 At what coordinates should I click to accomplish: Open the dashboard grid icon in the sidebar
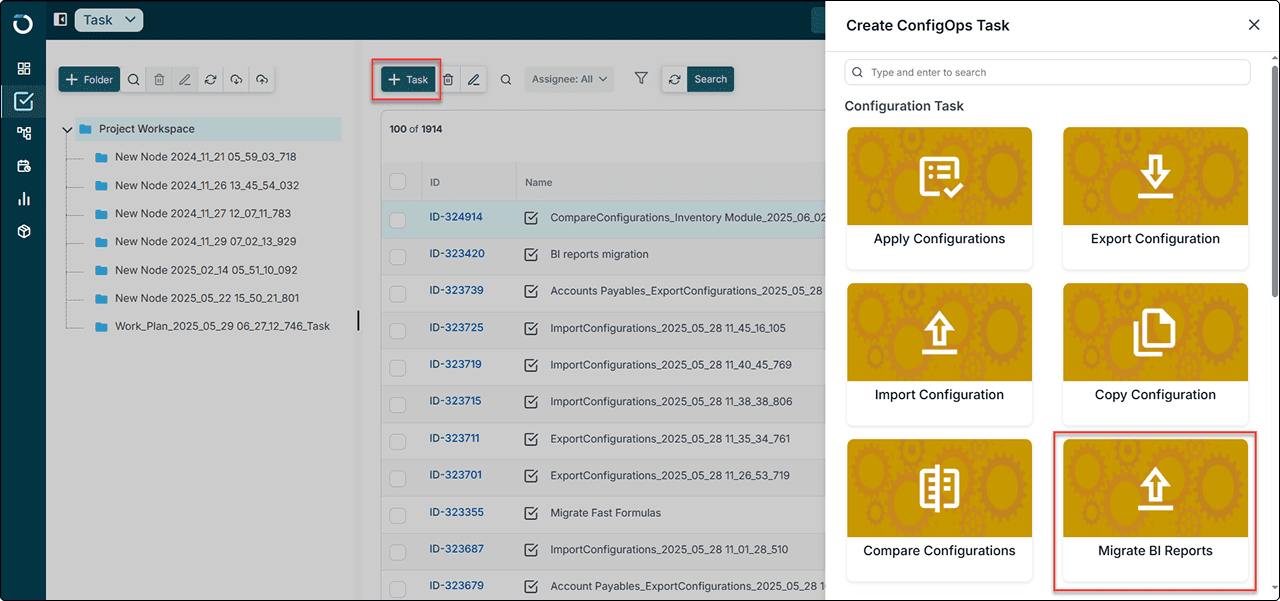click(x=24, y=69)
